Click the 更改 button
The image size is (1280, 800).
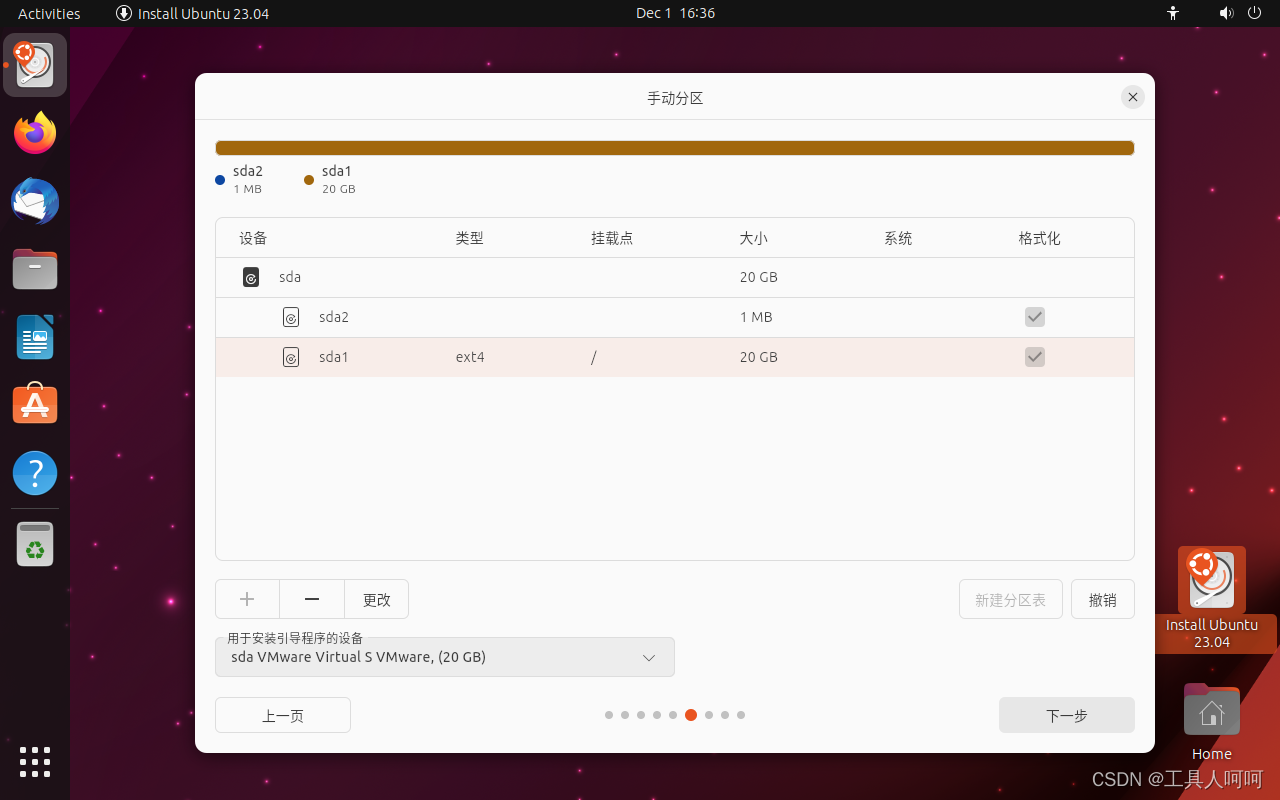377,599
